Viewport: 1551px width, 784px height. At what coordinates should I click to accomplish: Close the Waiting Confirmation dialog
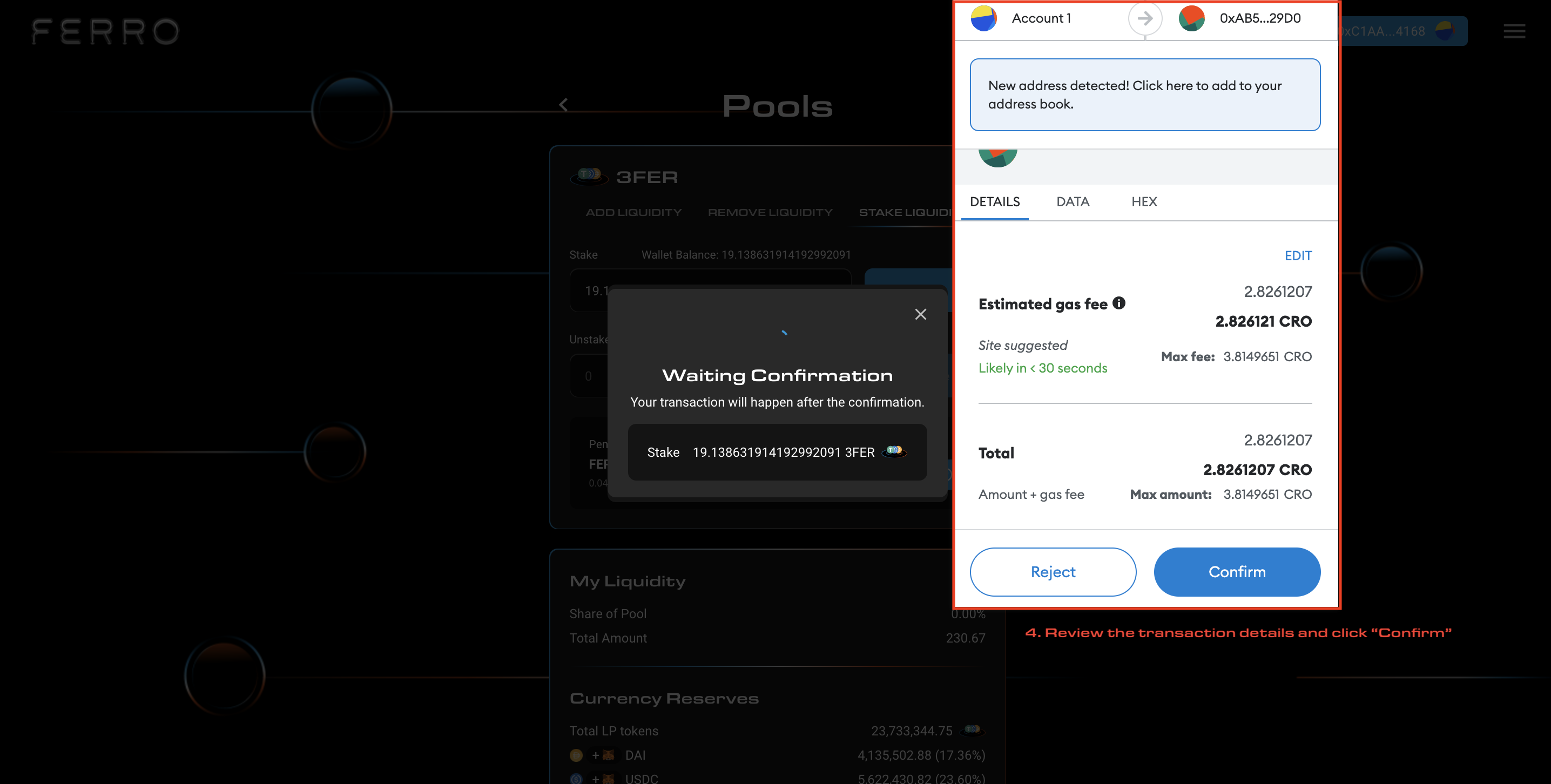[x=920, y=314]
